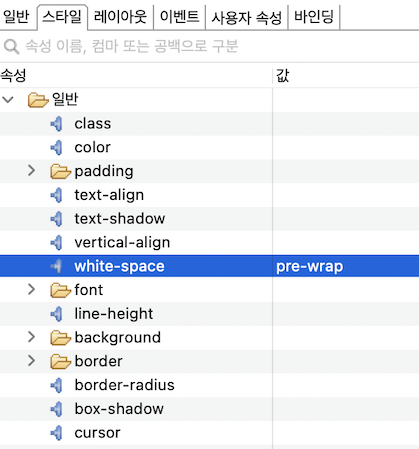
Task: Click the border-radius property icon
Action: [x=56, y=385]
